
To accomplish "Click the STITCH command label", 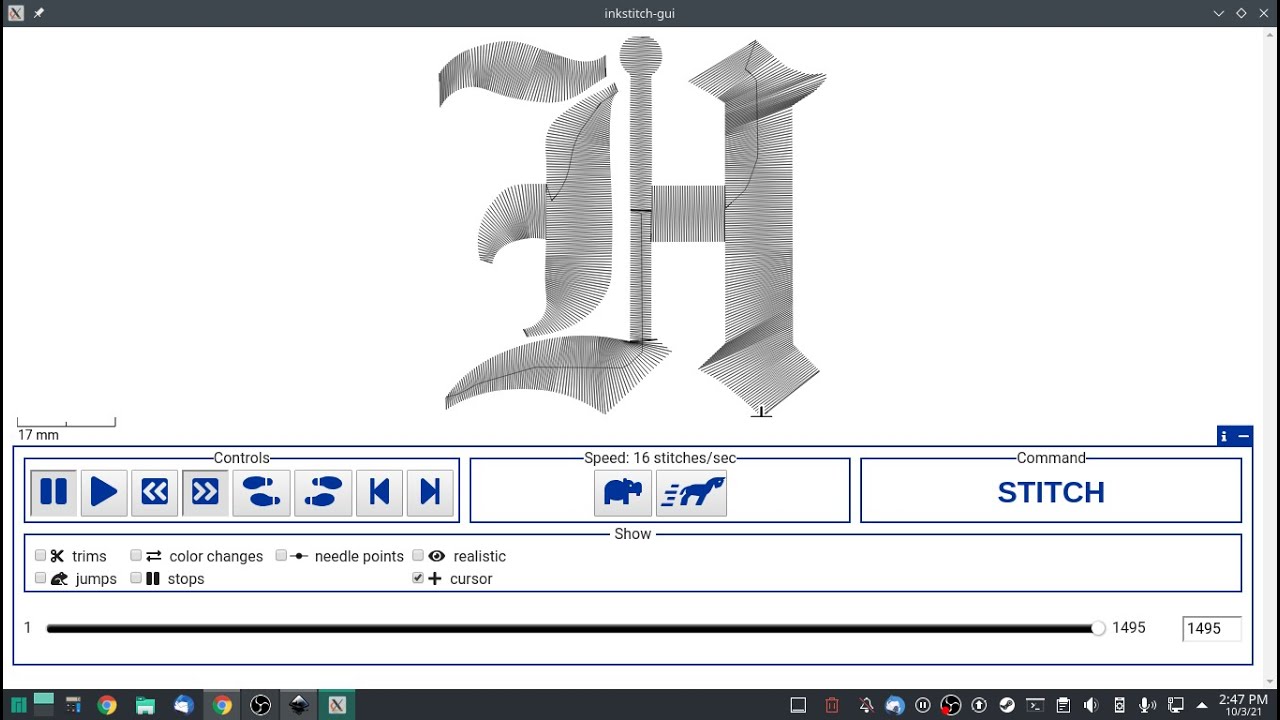I will tap(1051, 492).
